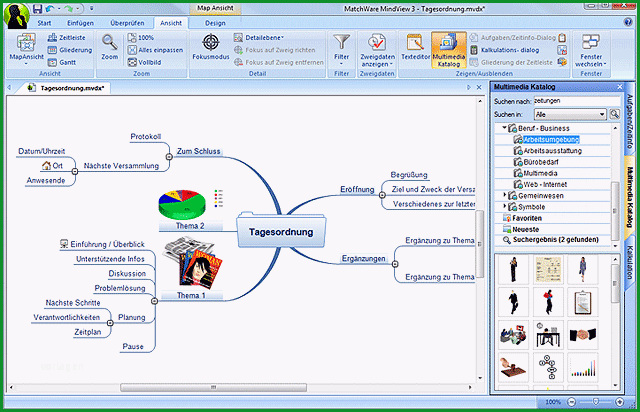The height and width of the screenshot is (412, 640).
Task: Select the Begrüßung branch
Action: pos(409,175)
